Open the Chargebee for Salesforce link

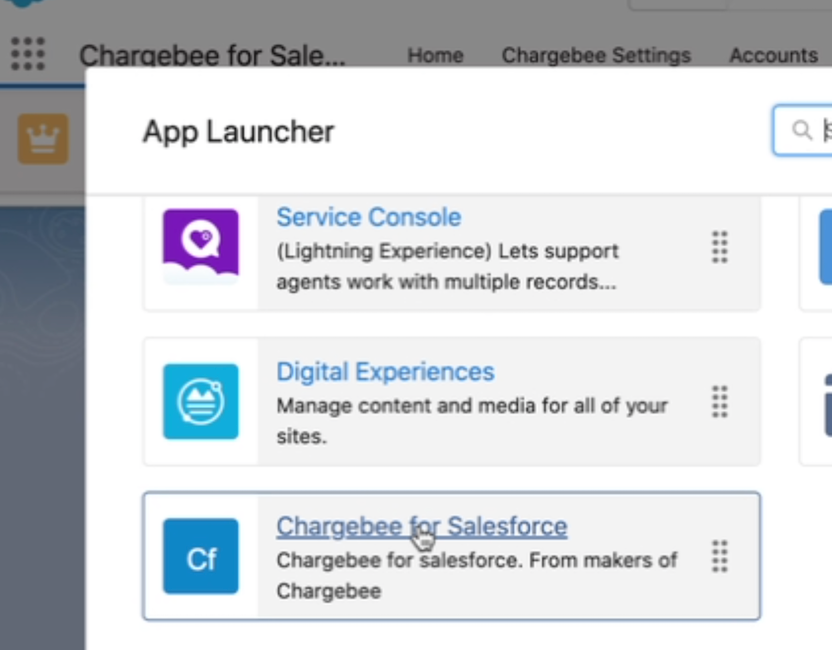click(421, 526)
